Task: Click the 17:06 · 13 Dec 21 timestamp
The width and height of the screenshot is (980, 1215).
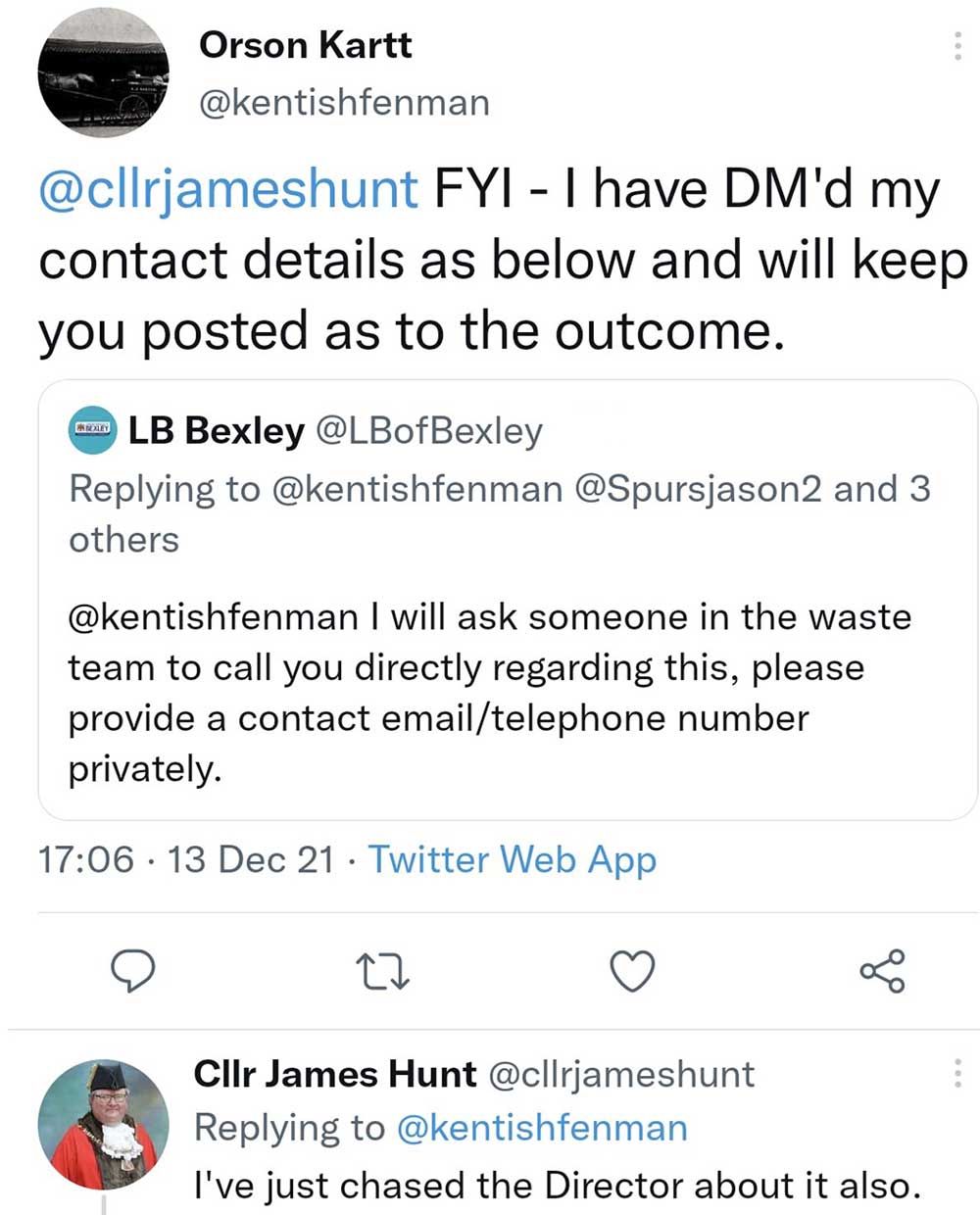Action: (x=186, y=859)
